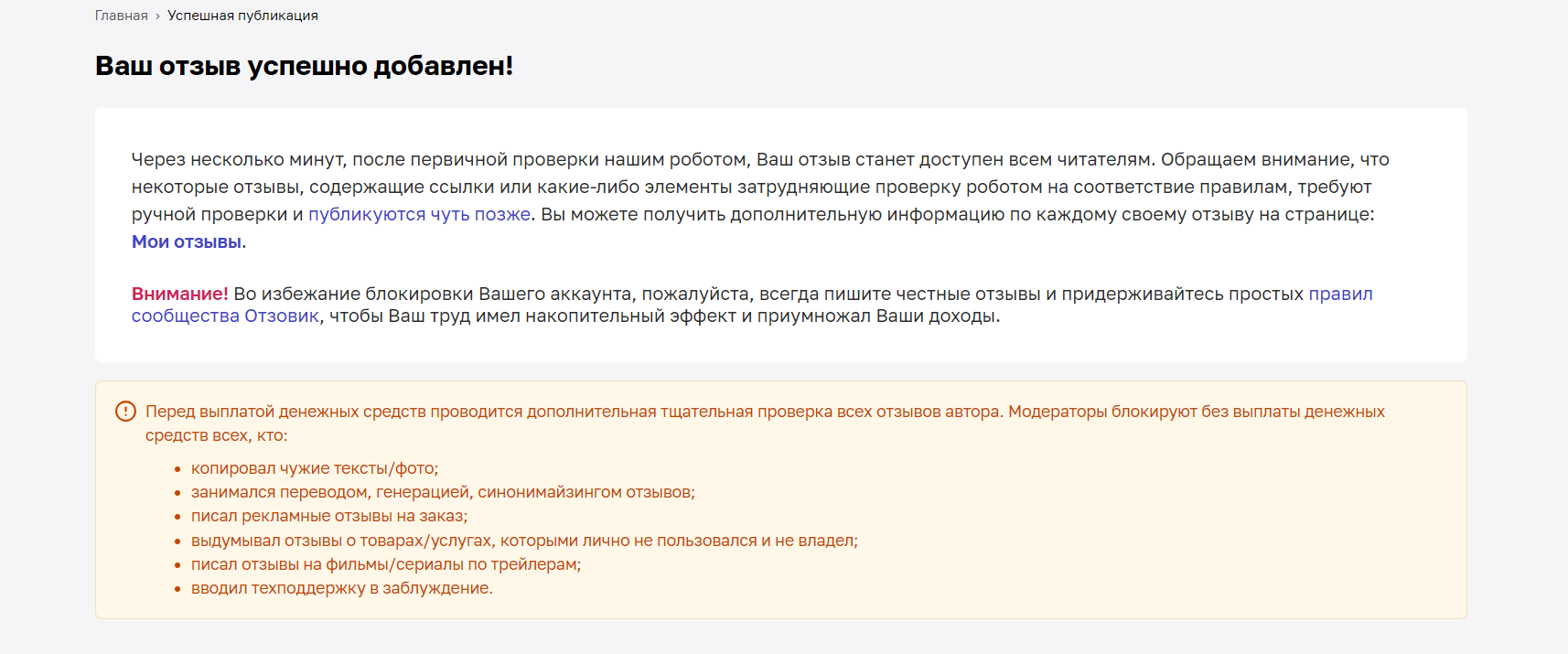Open the Главная breadcrumb link
The width and height of the screenshot is (1568, 654).
pos(121,16)
